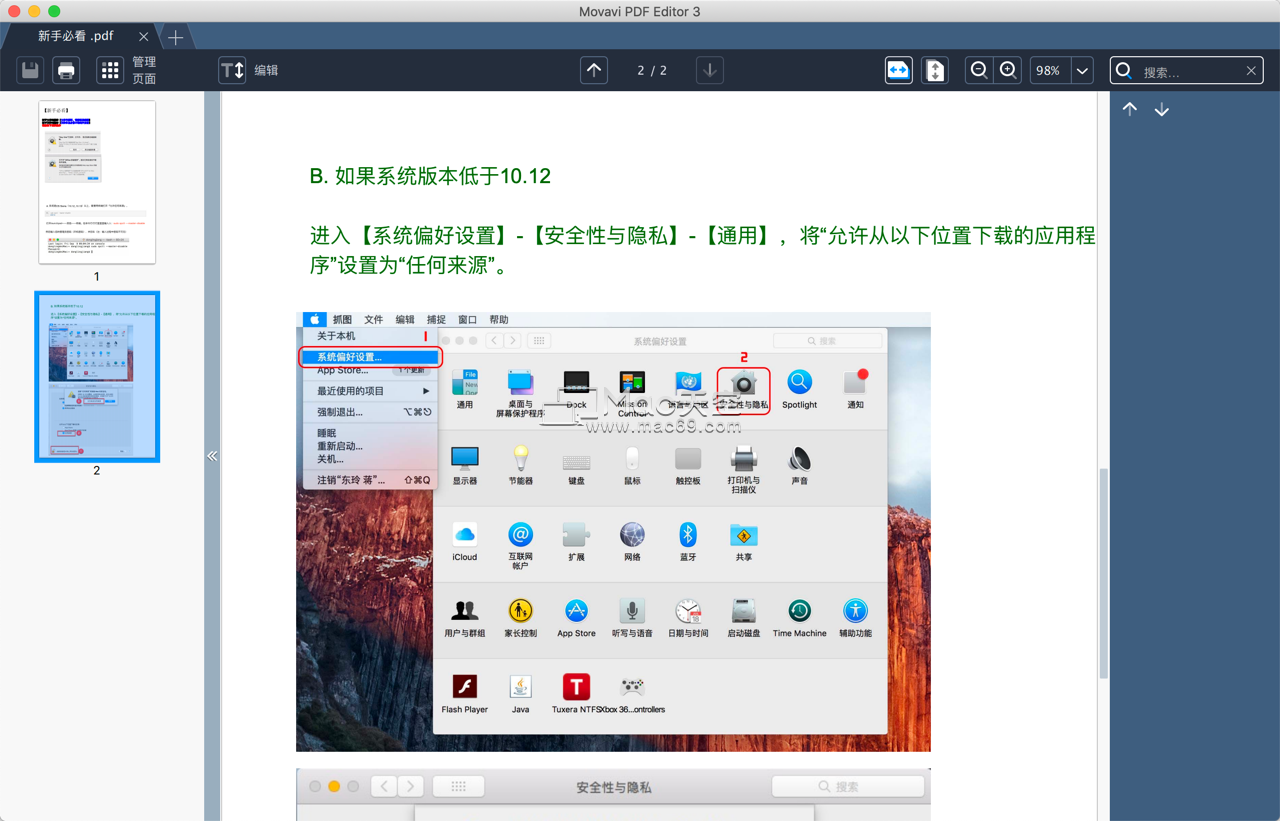The width and height of the screenshot is (1280, 821).
Task: Select the page 1 thumbnail
Action: pos(97,182)
